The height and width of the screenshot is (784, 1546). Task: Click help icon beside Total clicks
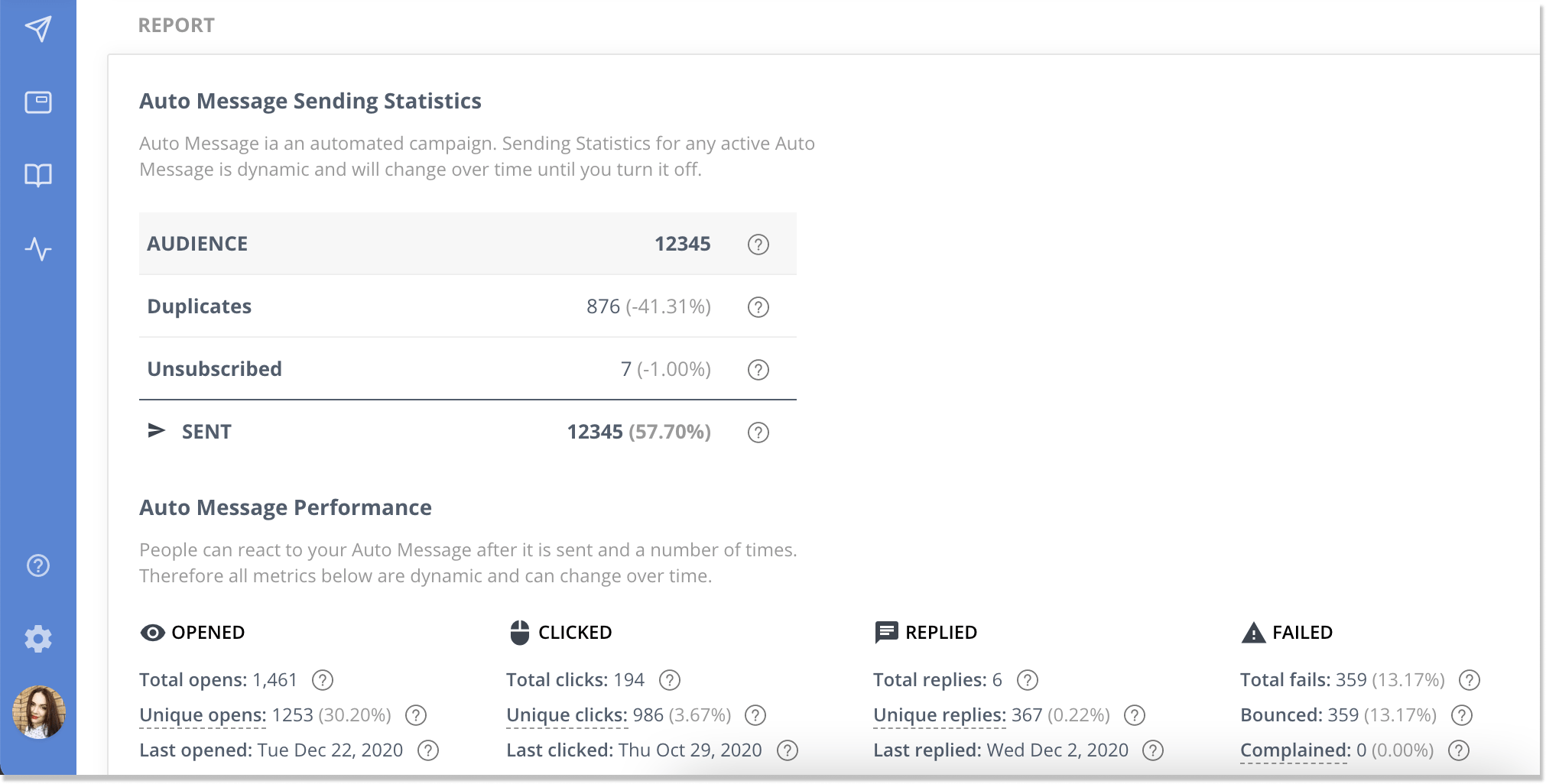coord(670,680)
